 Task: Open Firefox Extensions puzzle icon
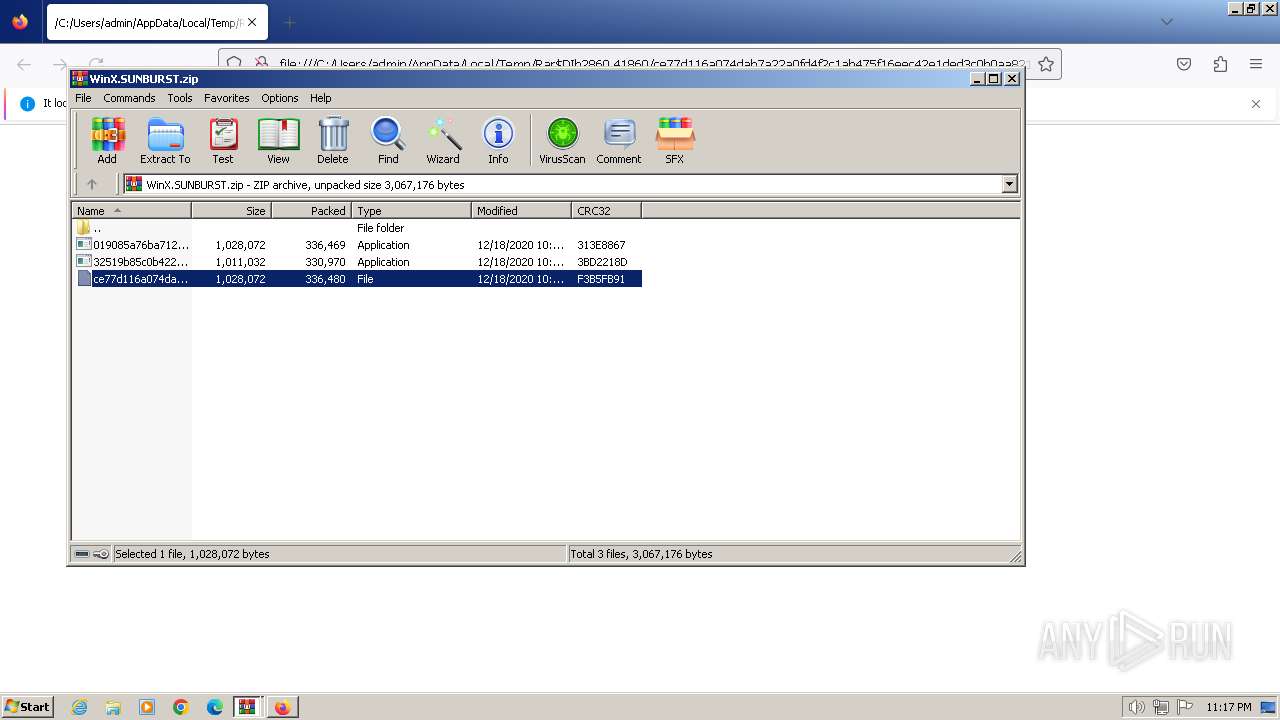(1220, 64)
